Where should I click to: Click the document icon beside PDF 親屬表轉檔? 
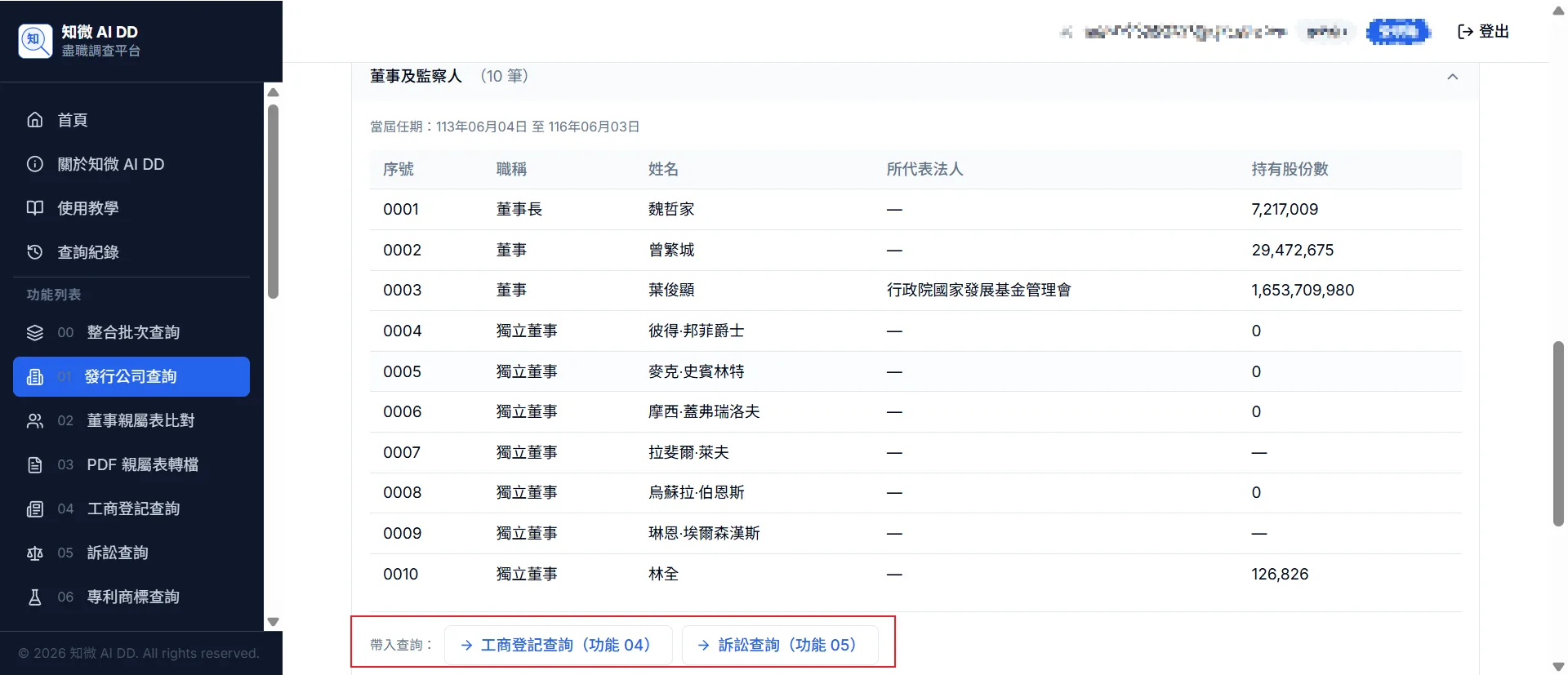[35, 464]
